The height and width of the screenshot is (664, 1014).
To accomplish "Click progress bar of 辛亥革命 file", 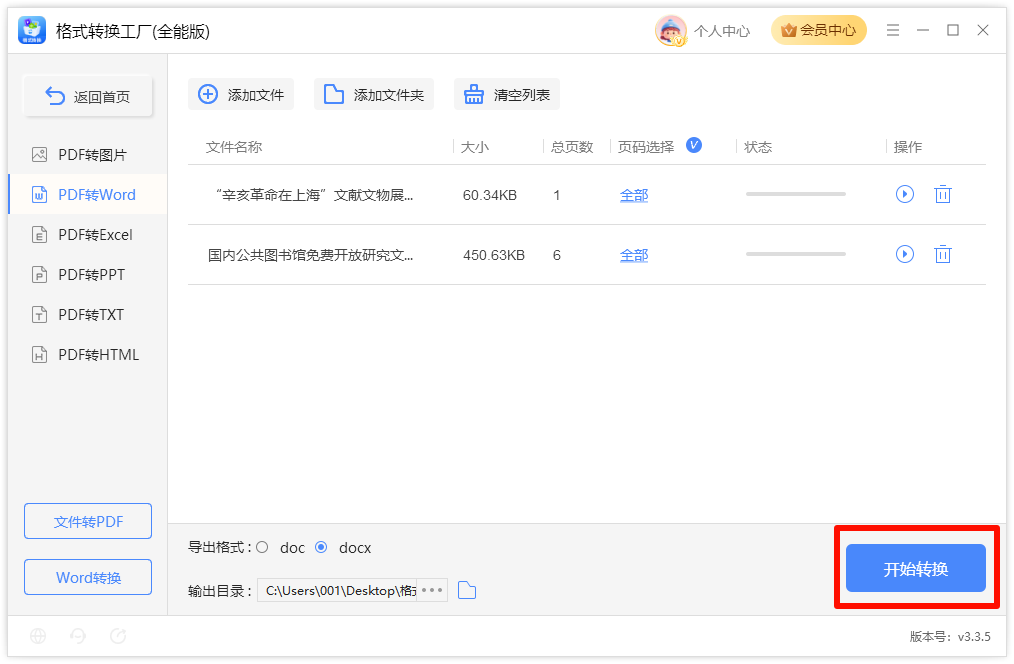I will point(795,194).
